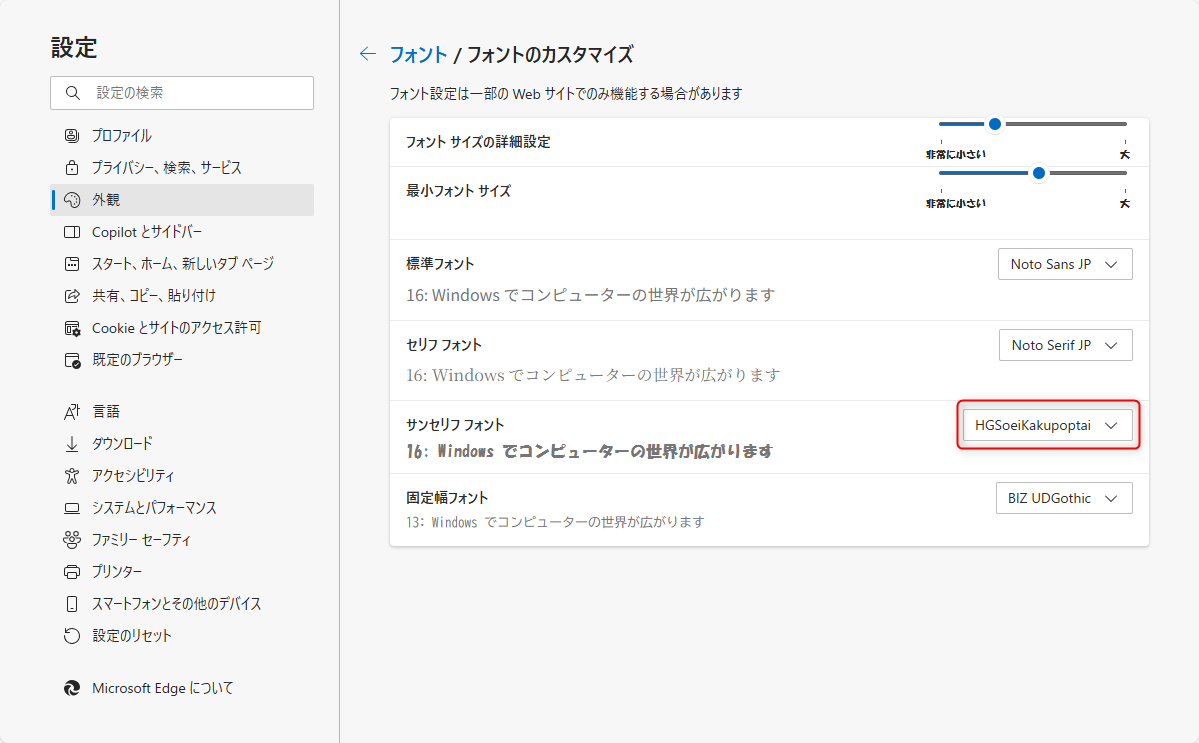Image resolution: width=1199 pixels, height=743 pixels.
Task: Click the lock icon for プライバシー、検索、サービス
Action: (72, 167)
